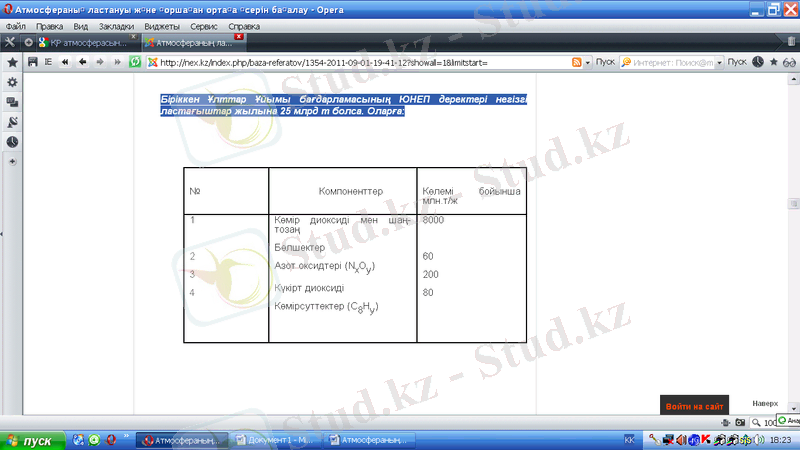The image size is (800, 450).
Task: Open the Вид menu
Action: [x=81, y=26]
